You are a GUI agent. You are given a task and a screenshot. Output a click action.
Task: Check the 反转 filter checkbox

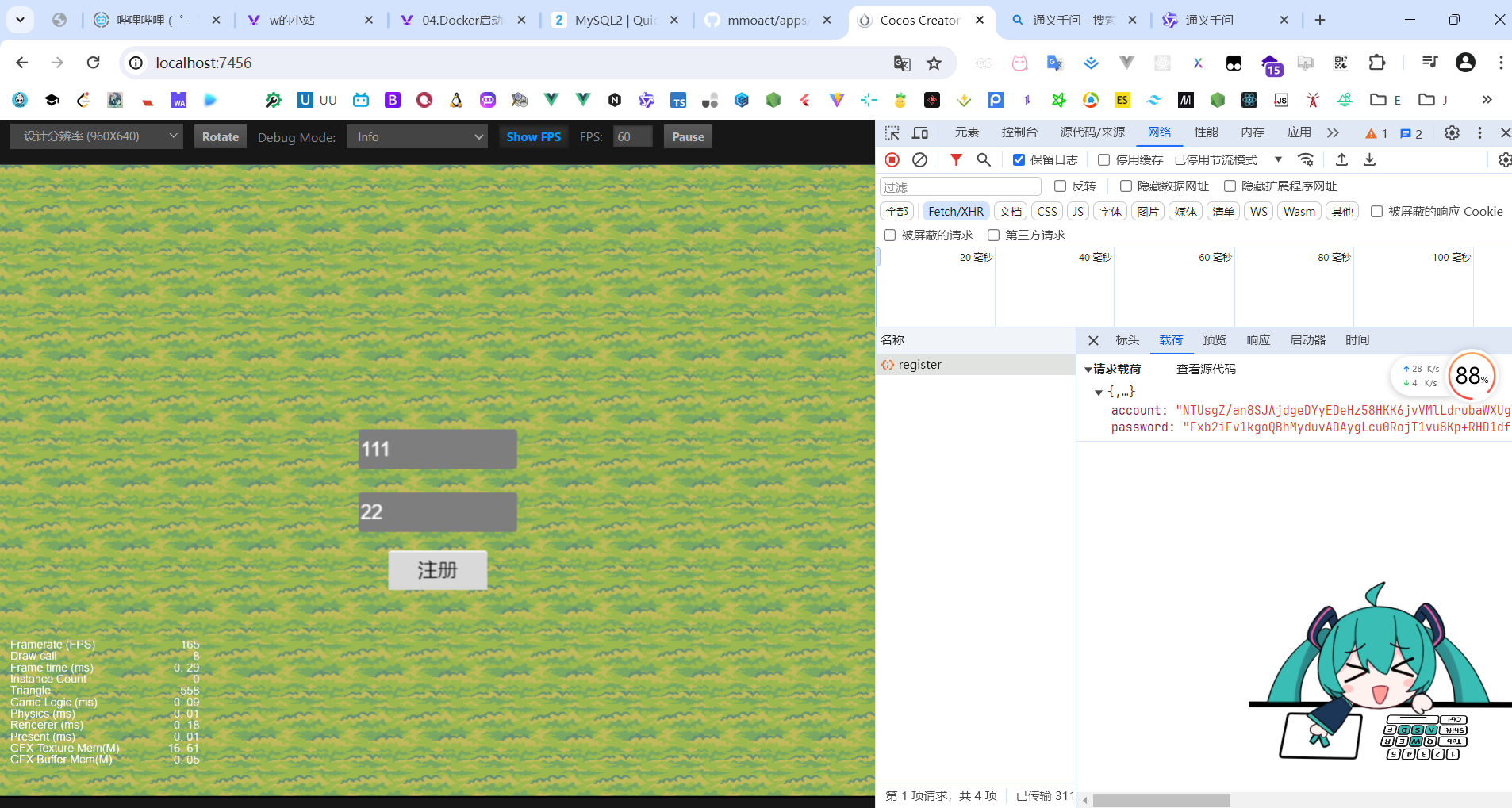pyautogui.click(x=1060, y=186)
